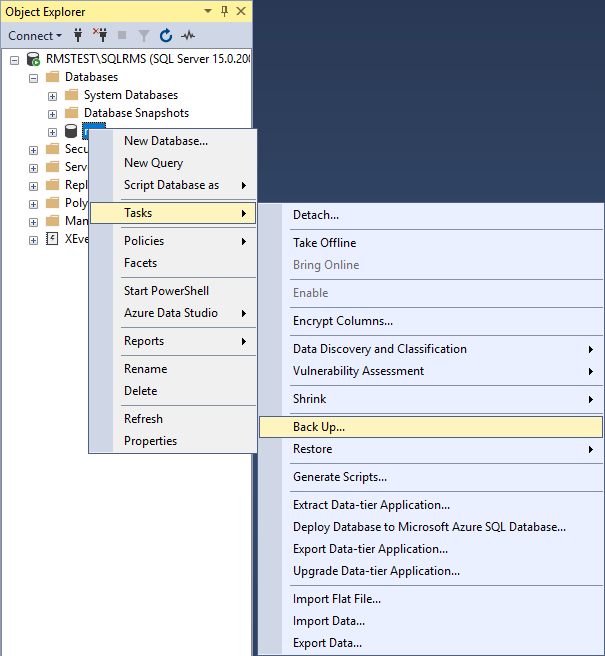Choose Extract Data-tier Application...
This screenshot has width=605, height=656.
point(431,505)
